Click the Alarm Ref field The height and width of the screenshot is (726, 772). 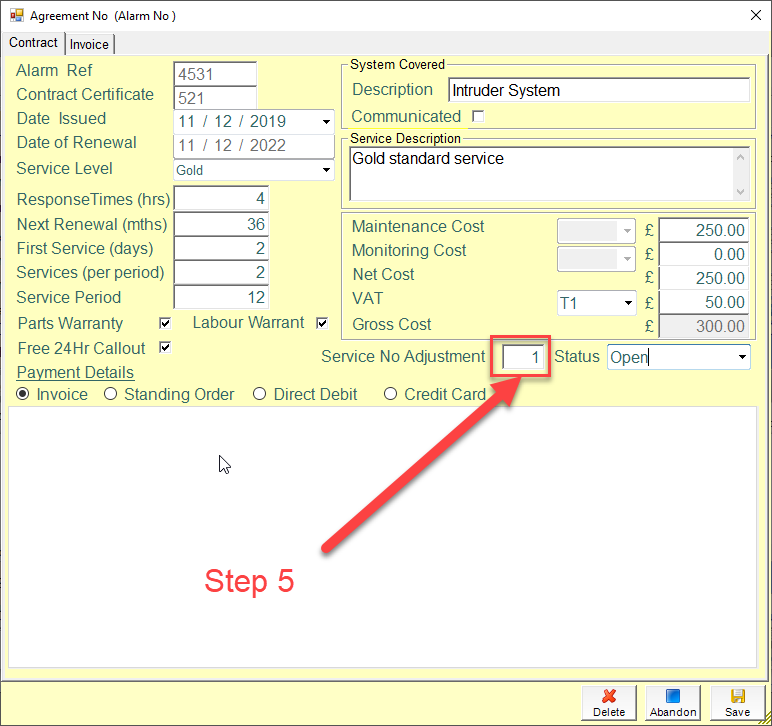click(215, 74)
